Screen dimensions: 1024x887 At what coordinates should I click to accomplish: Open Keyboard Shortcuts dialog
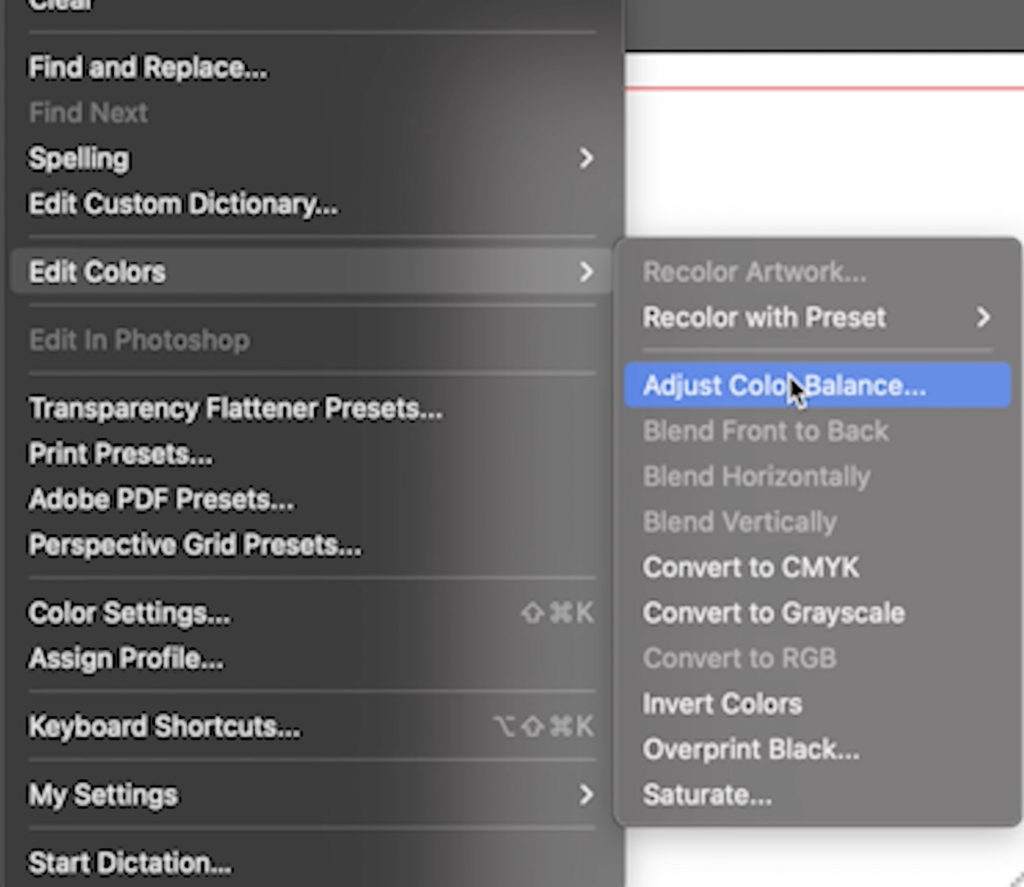[x=165, y=726]
